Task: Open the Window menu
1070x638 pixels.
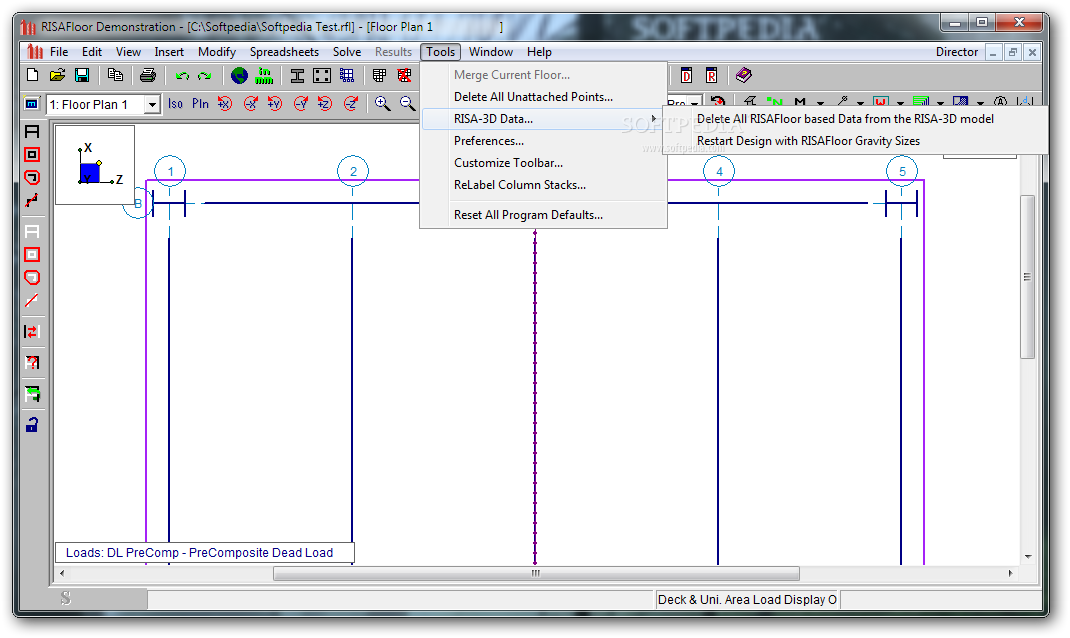Action: (491, 52)
